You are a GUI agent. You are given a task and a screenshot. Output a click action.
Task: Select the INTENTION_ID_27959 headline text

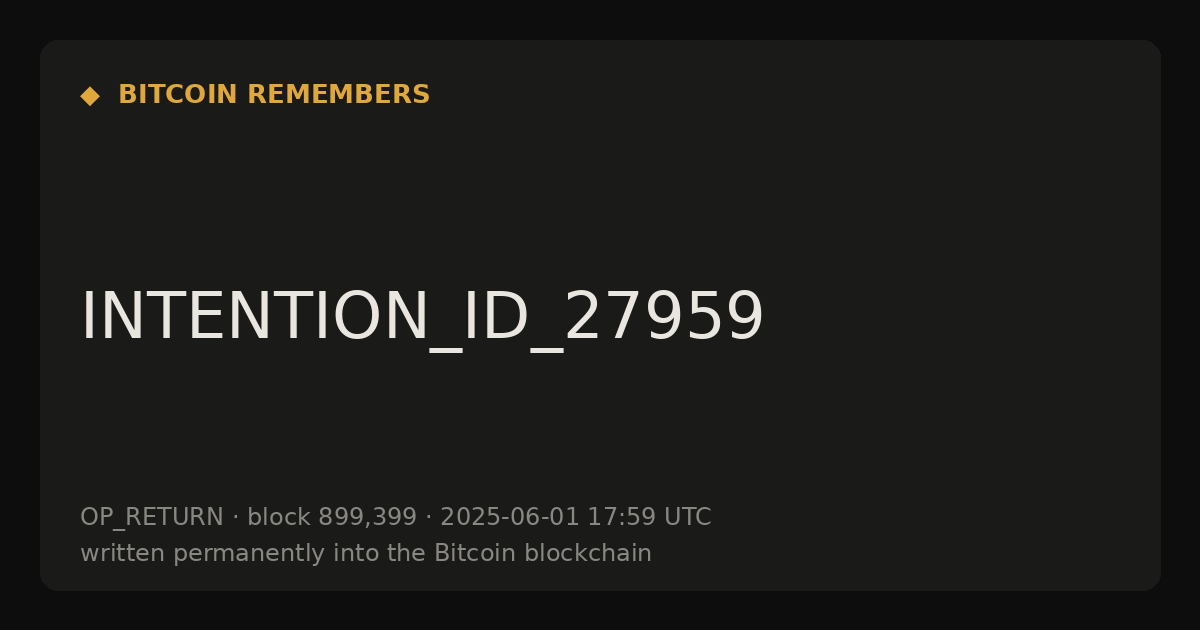tap(422, 318)
